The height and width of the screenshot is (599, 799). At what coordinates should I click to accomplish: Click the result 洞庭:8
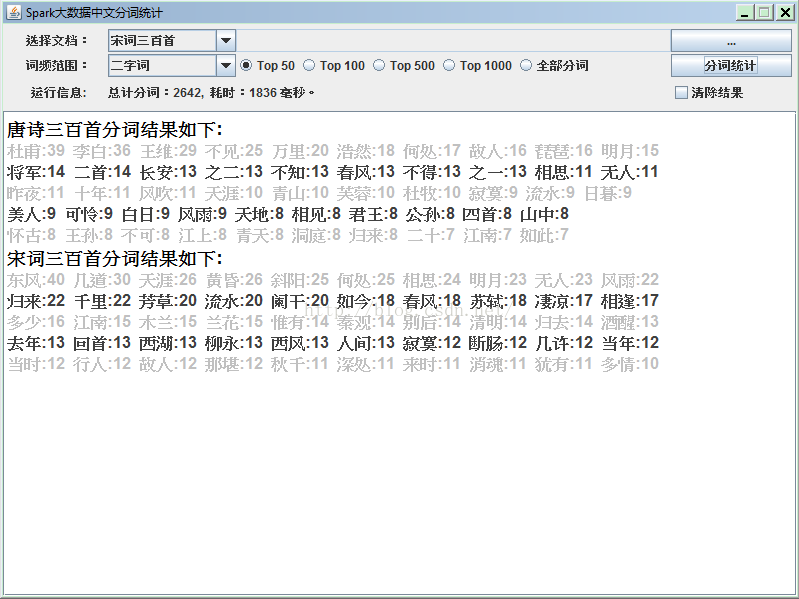[x=316, y=235]
